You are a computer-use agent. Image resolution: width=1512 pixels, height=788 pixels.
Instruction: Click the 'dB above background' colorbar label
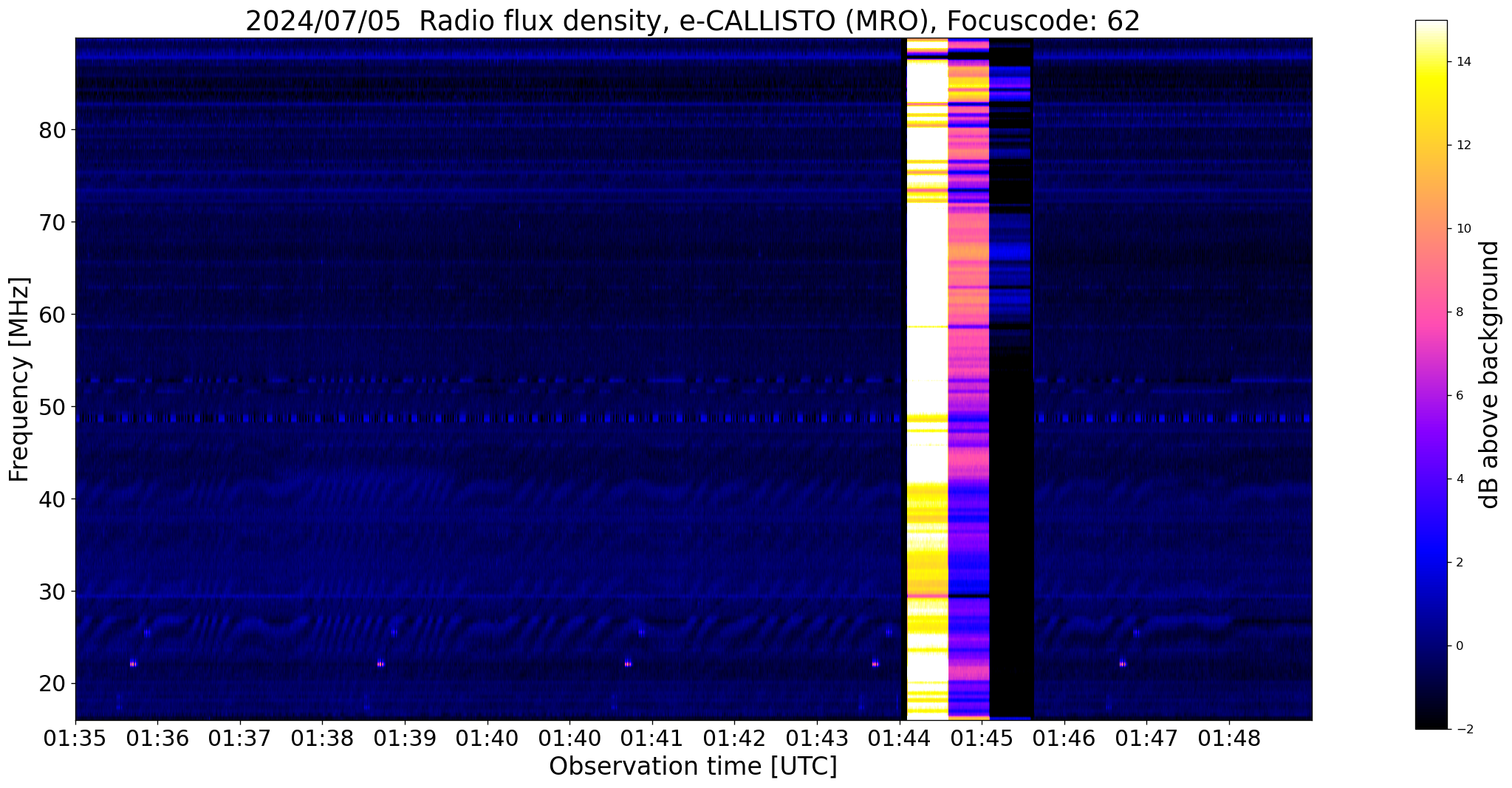[1490, 374]
